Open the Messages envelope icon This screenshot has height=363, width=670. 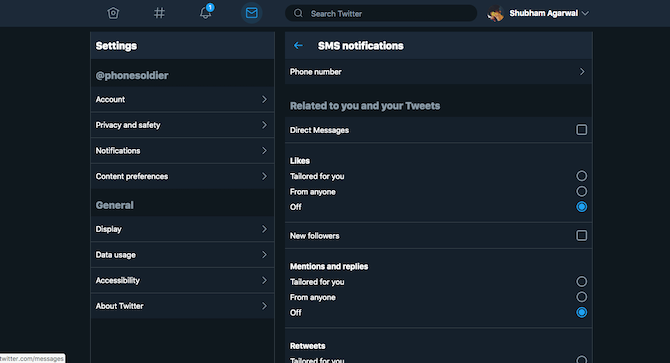coord(252,13)
